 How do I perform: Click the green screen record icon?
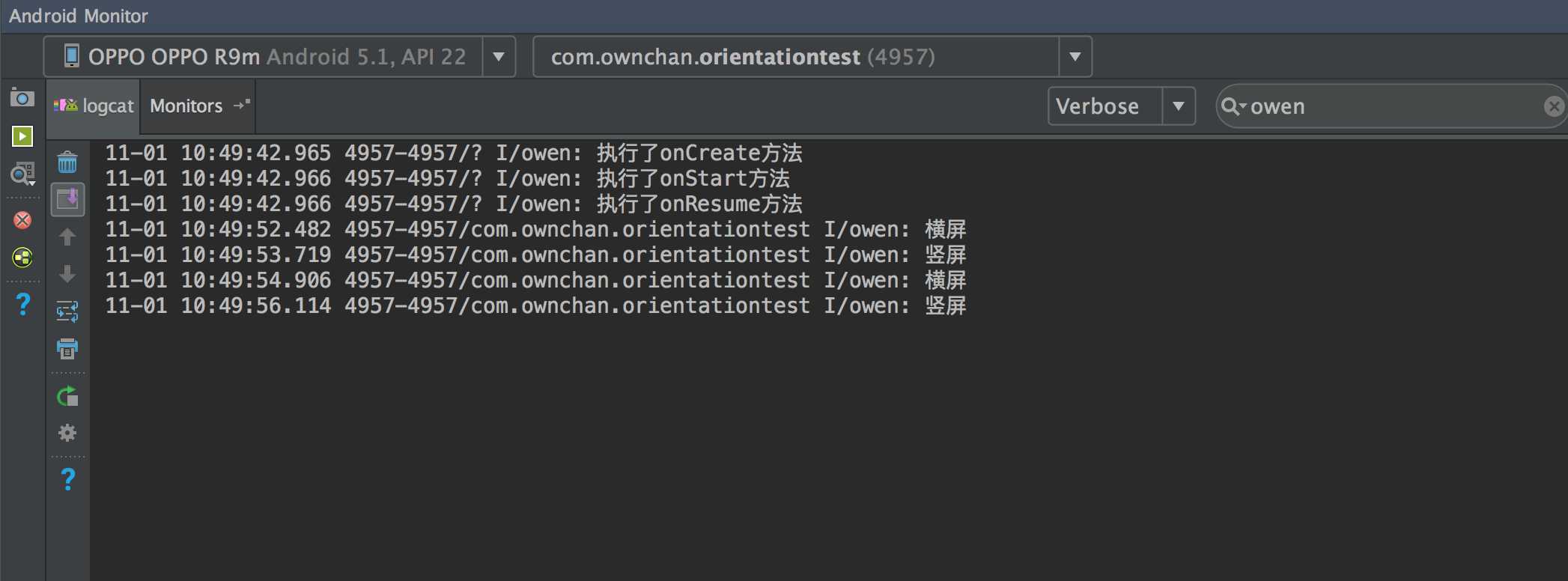pos(22,136)
